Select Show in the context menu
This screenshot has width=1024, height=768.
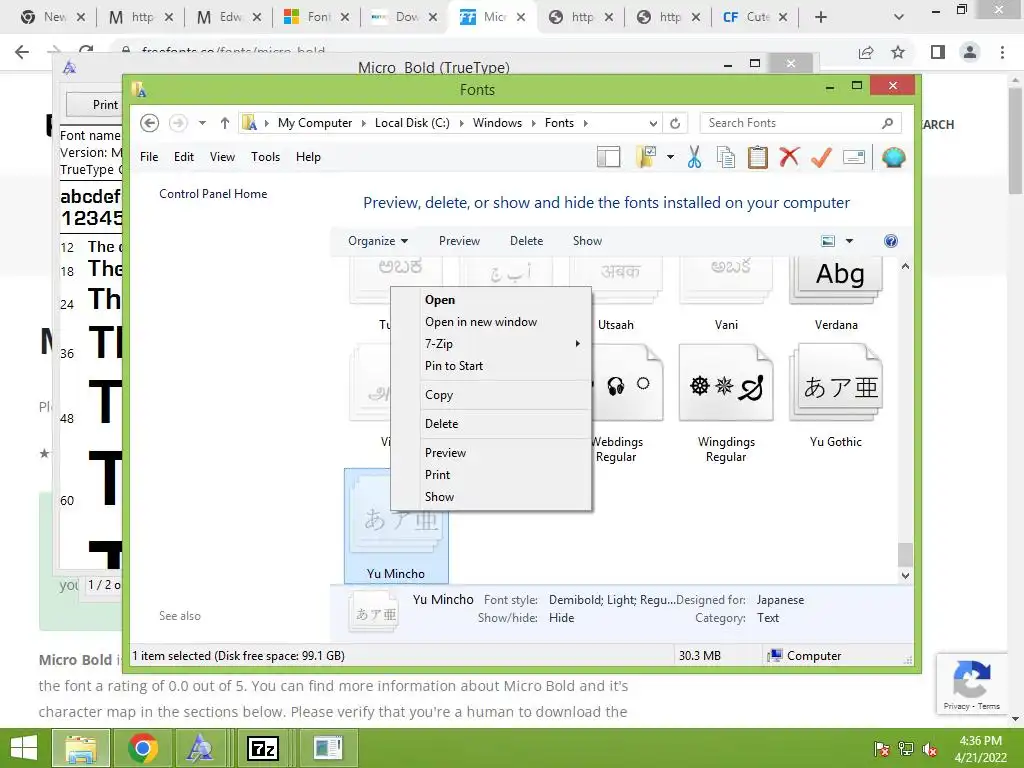[x=491, y=497]
